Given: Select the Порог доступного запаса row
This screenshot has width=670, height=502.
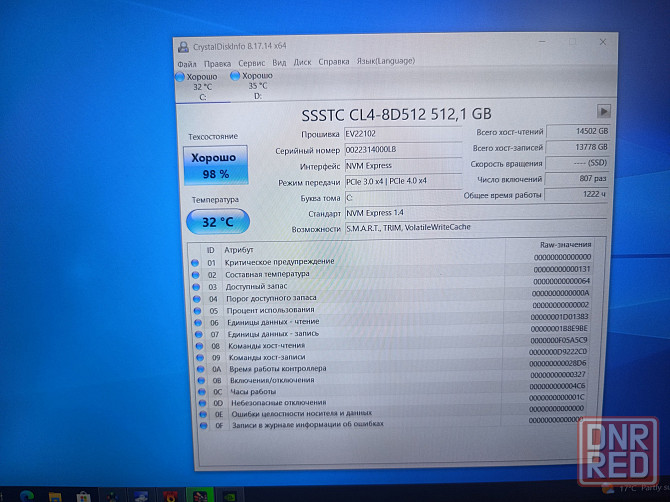Looking at the screenshot, I should 392,296.
